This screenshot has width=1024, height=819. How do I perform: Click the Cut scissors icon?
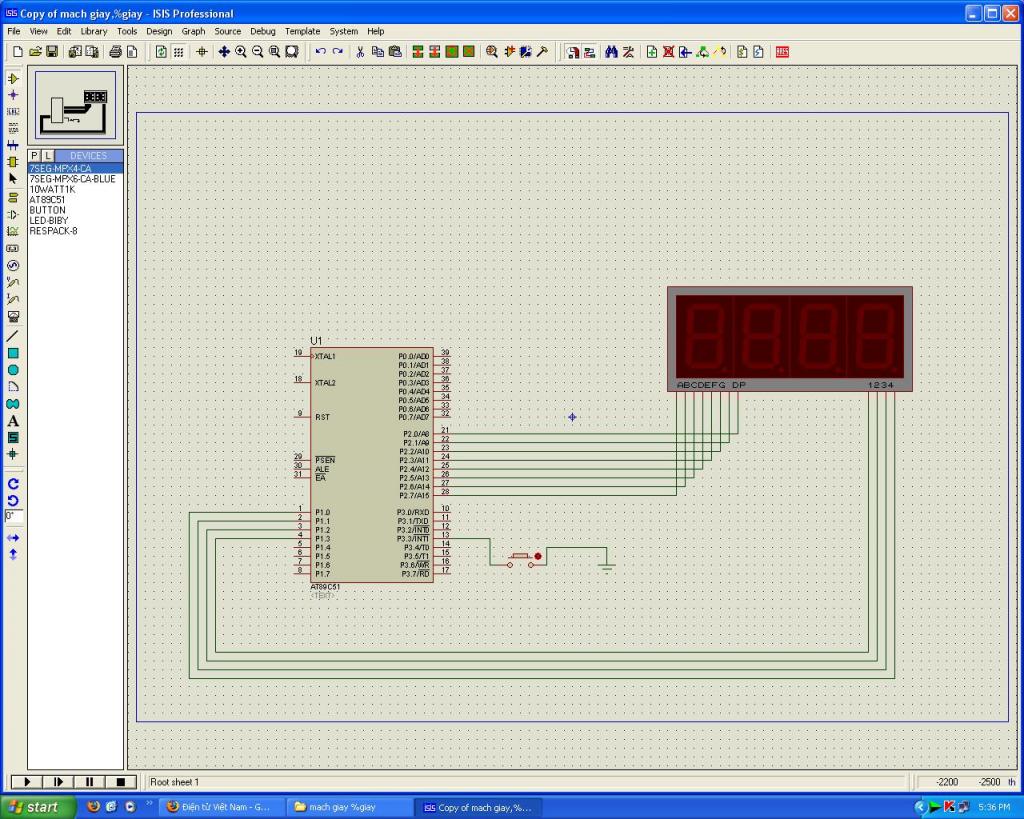click(x=360, y=51)
